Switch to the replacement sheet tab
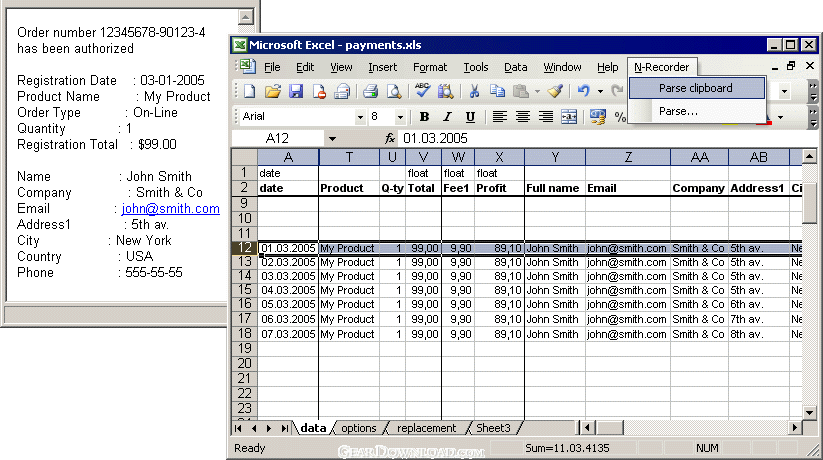The width and height of the screenshot is (823, 460). pos(426,428)
